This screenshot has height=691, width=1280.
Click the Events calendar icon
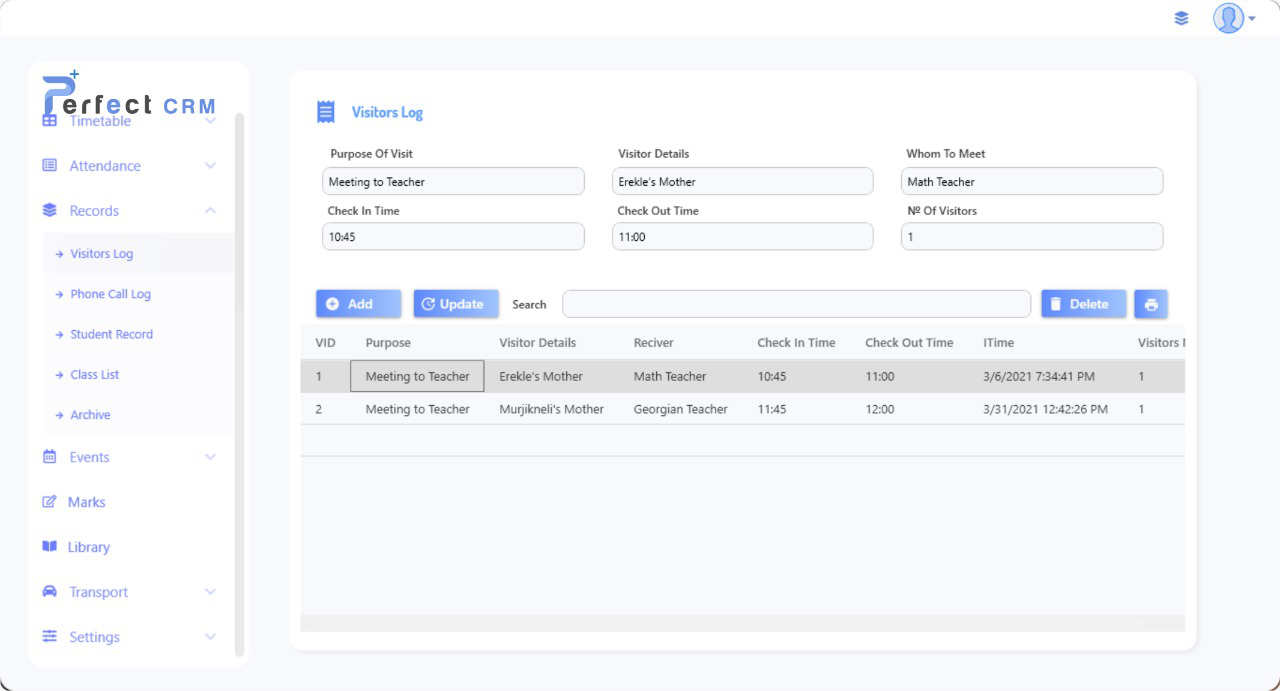pos(49,456)
